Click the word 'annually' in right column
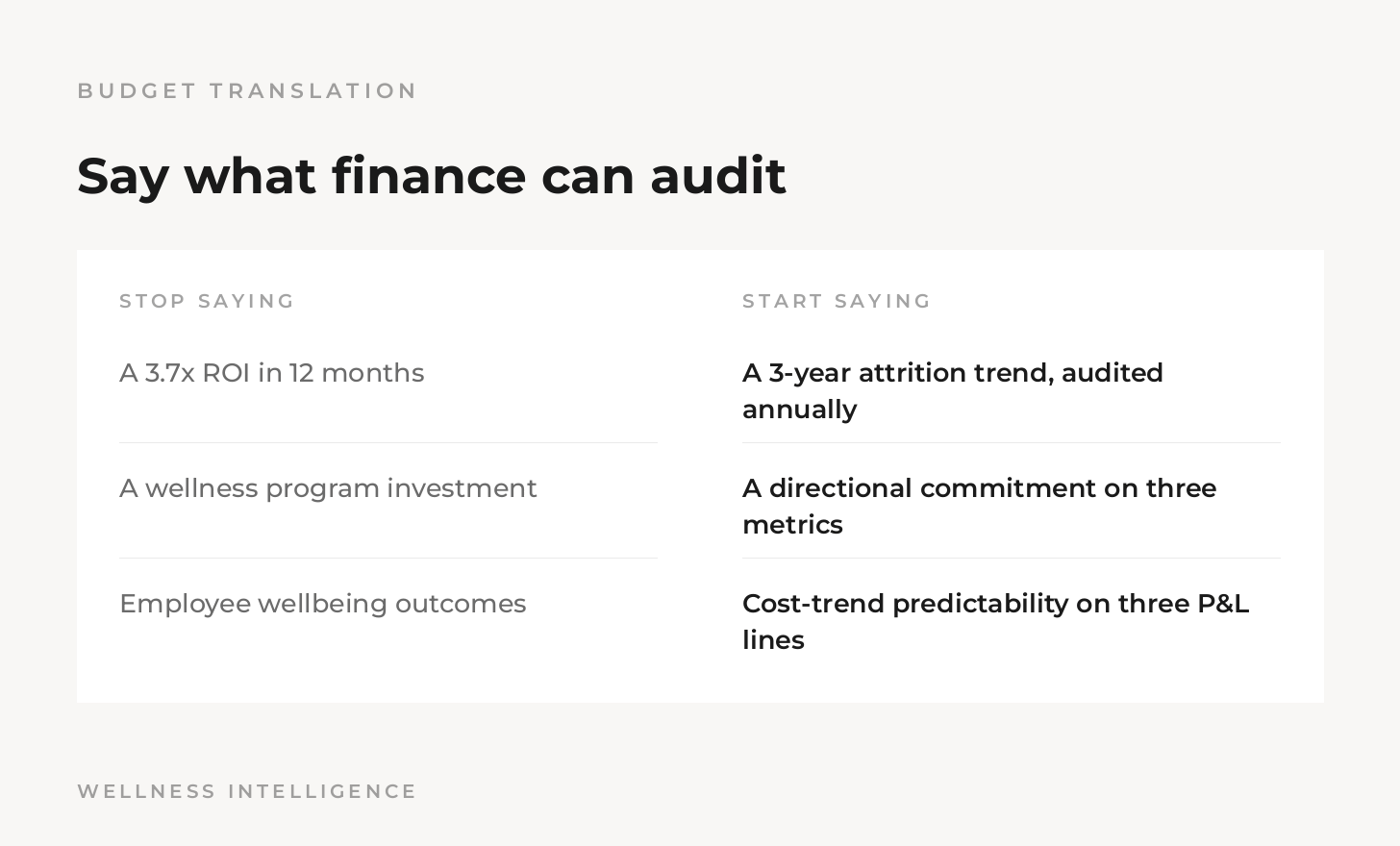Screen dimensions: 1400x846 coord(799,410)
